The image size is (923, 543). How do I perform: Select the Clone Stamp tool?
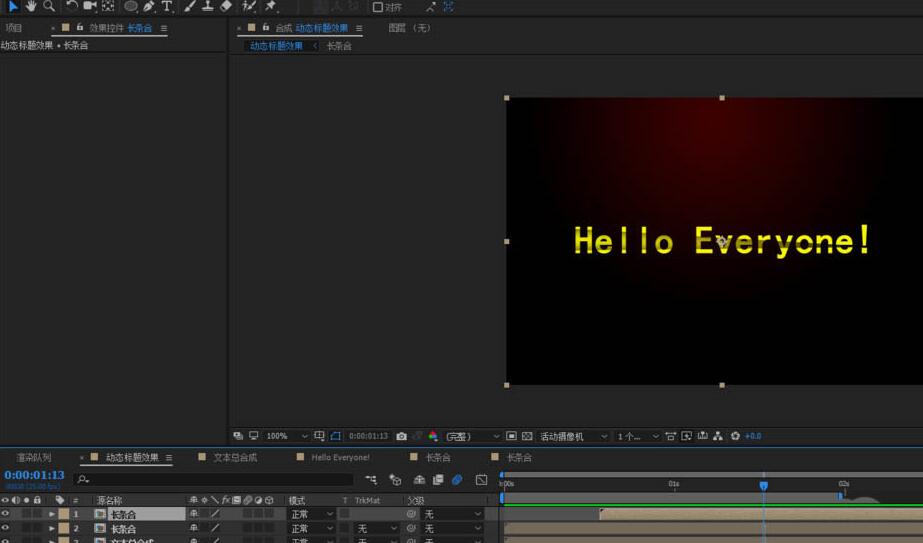click(207, 6)
